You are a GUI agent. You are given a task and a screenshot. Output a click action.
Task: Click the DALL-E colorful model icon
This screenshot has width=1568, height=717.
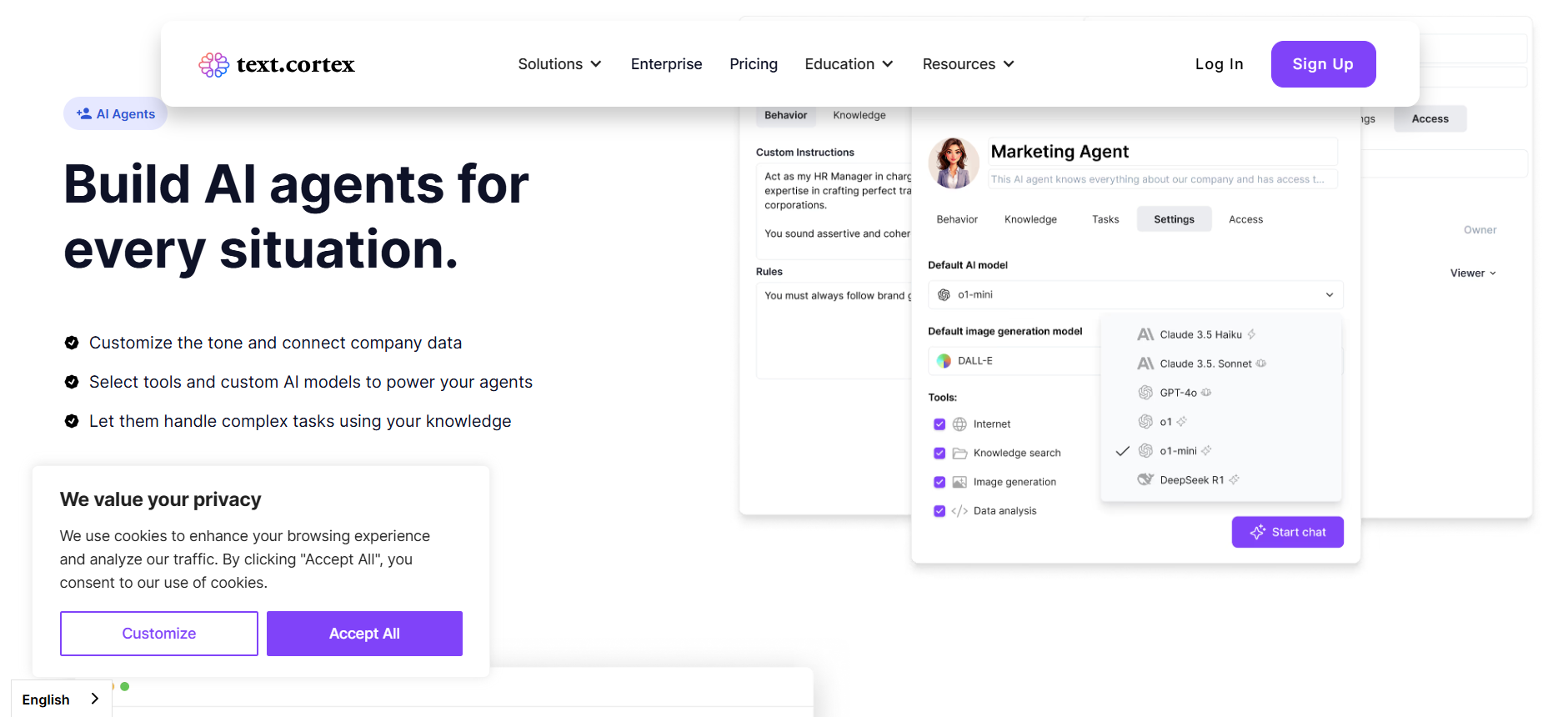(x=944, y=361)
